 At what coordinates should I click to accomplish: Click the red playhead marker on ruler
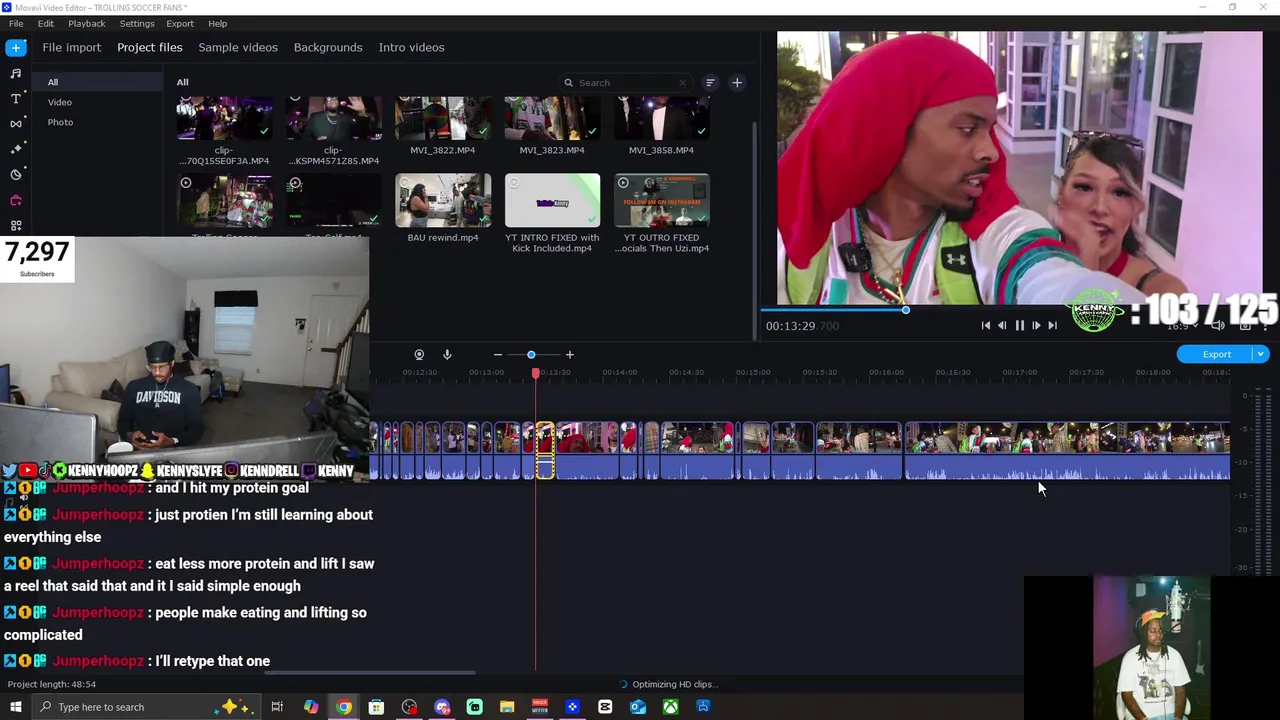point(536,373)
